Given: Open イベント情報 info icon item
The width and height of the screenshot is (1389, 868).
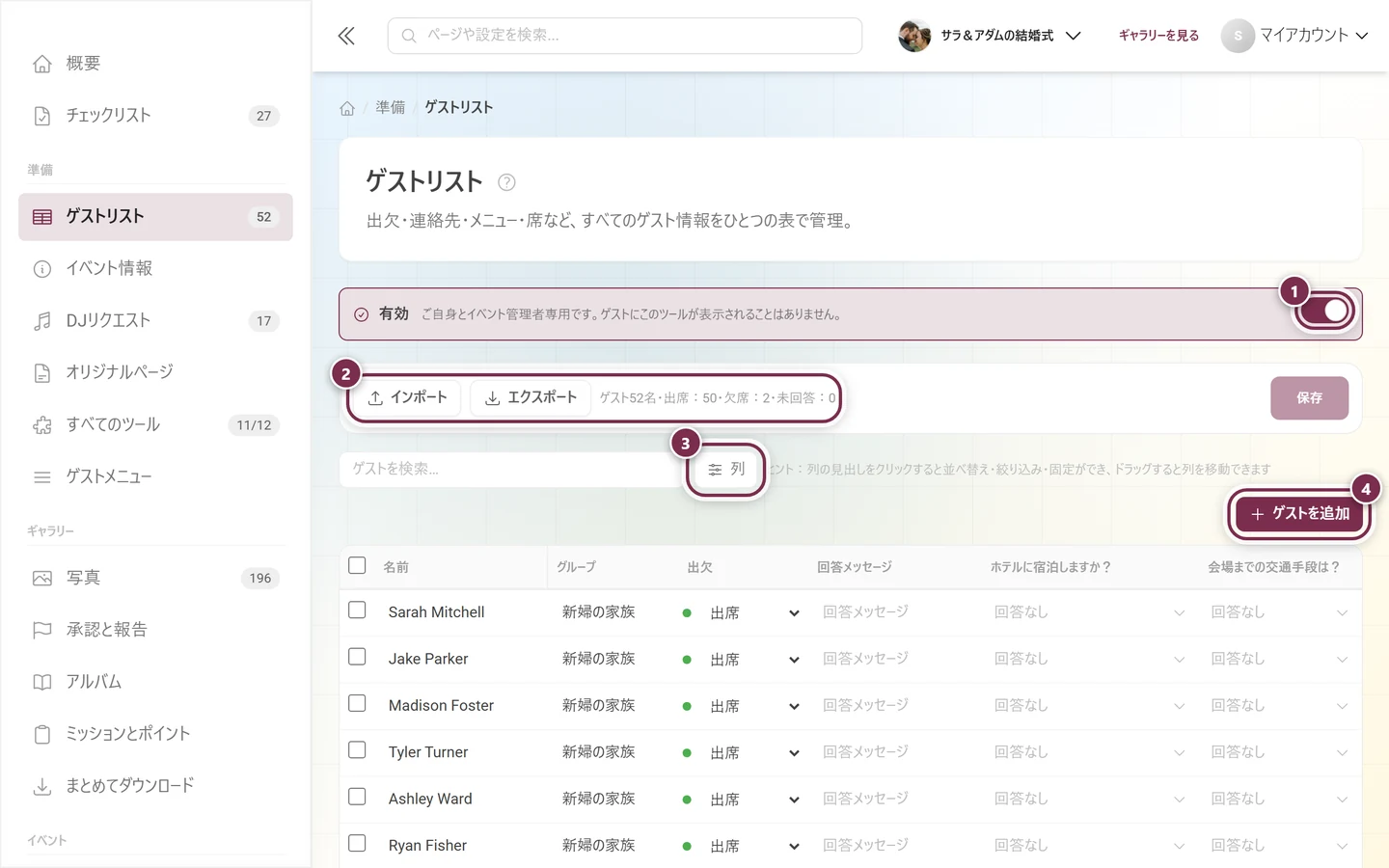Looking at the screenshot, I should click(x=155, y=269).
